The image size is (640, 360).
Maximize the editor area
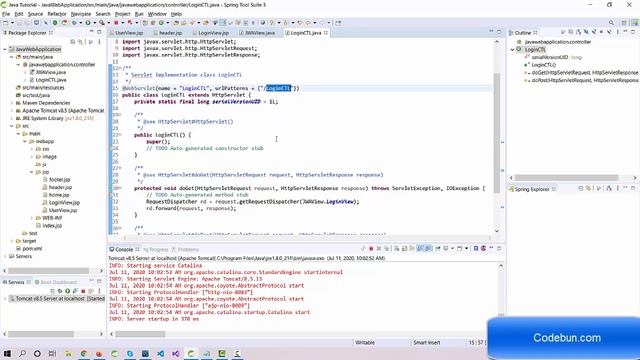pyautogui.click(x=499, y=32)
